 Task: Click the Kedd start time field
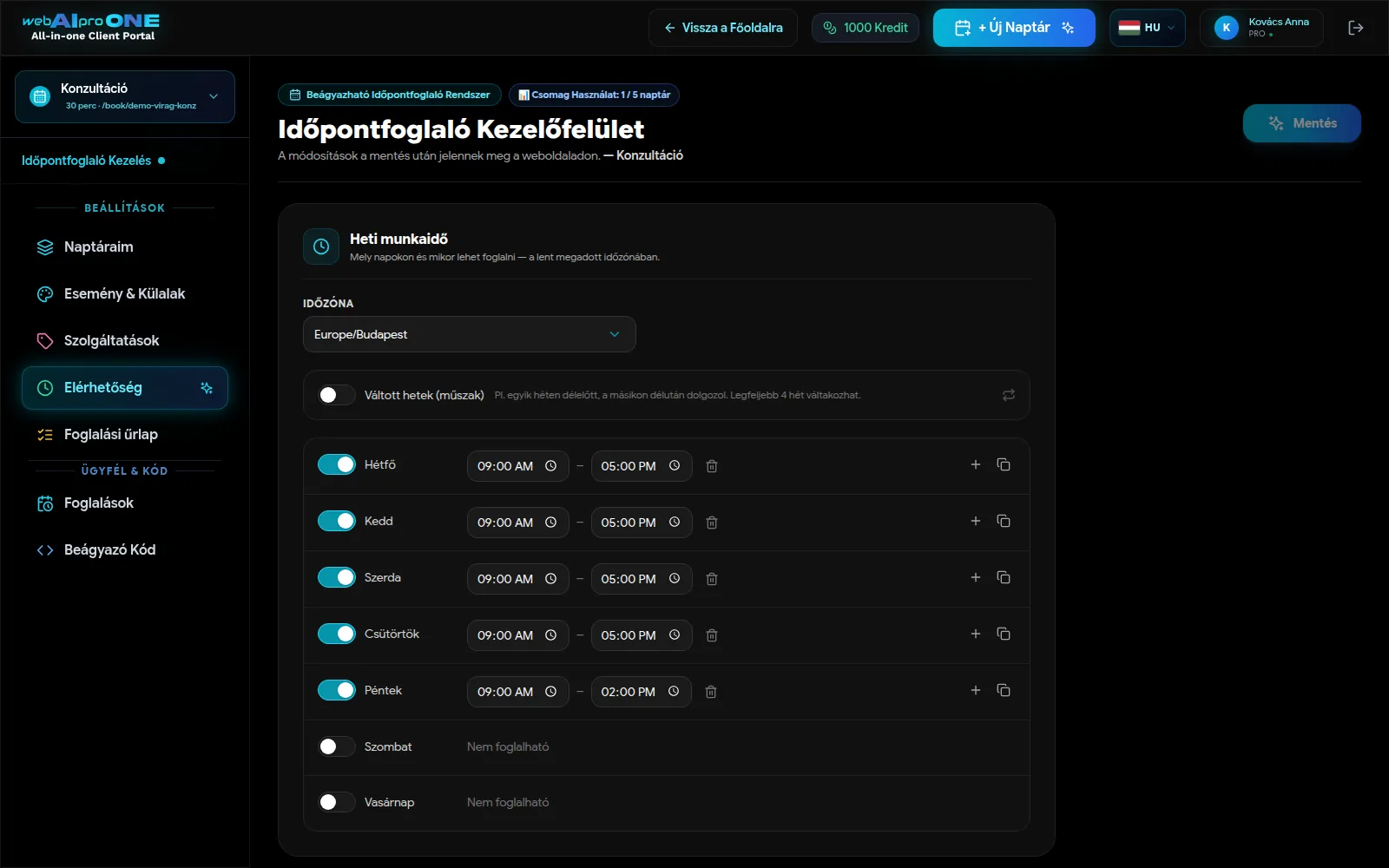tap(517, 523)
